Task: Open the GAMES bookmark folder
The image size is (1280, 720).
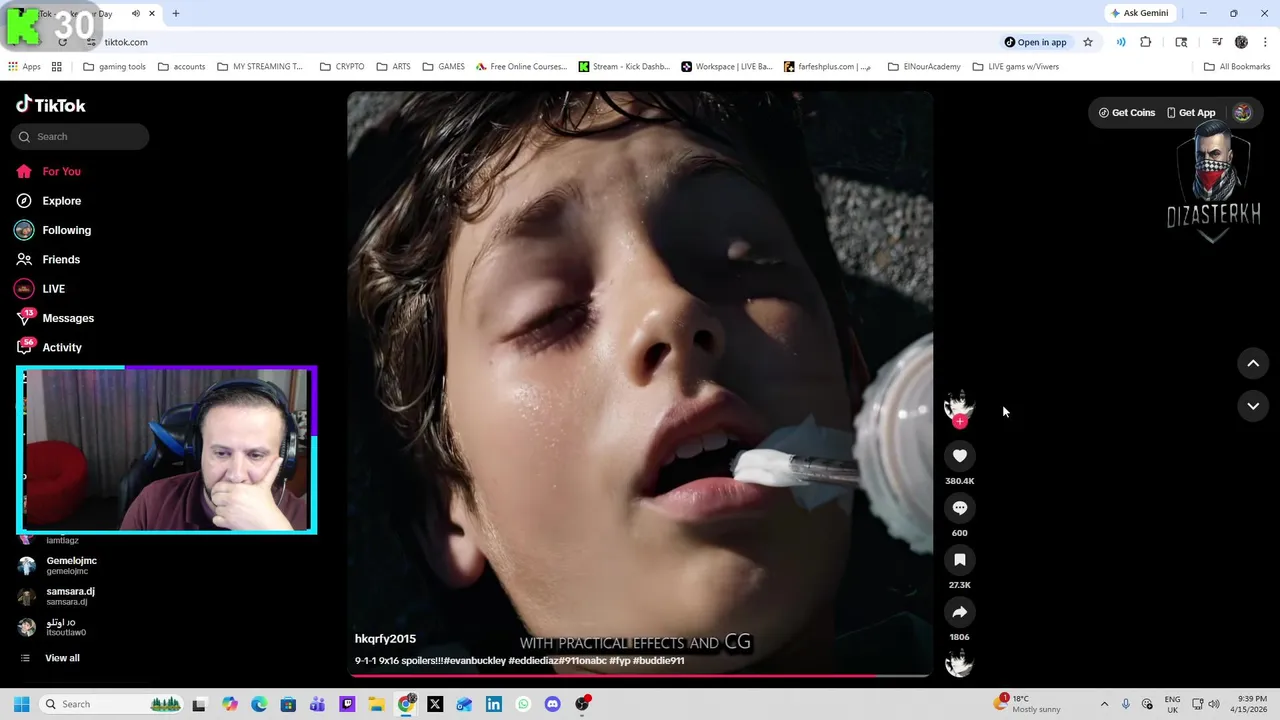Action: coord(443,67)
